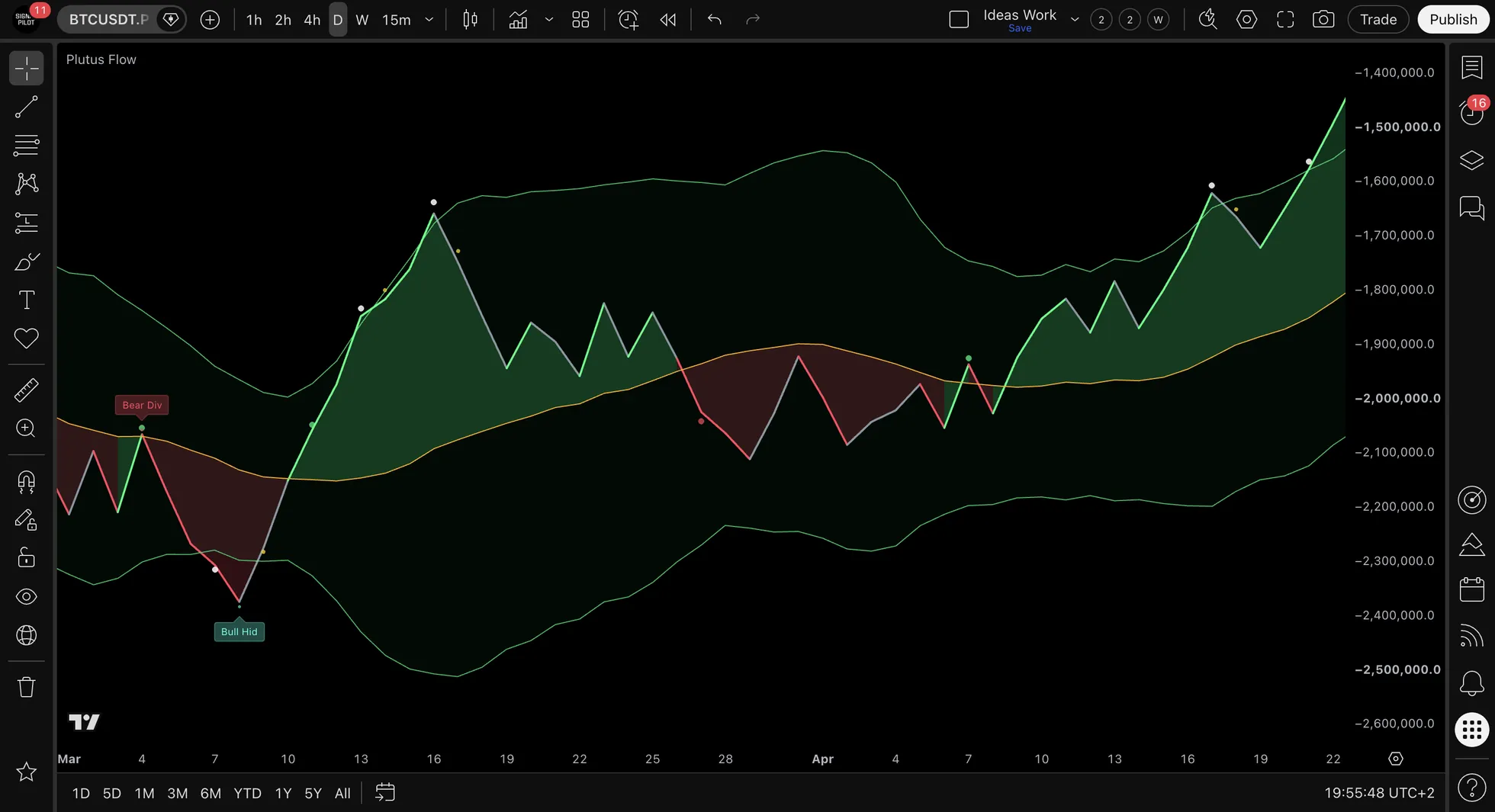The width and height of the screenshot is (1495, 812).
Task: Open the indicator templates grid
Action: point(581,20)
